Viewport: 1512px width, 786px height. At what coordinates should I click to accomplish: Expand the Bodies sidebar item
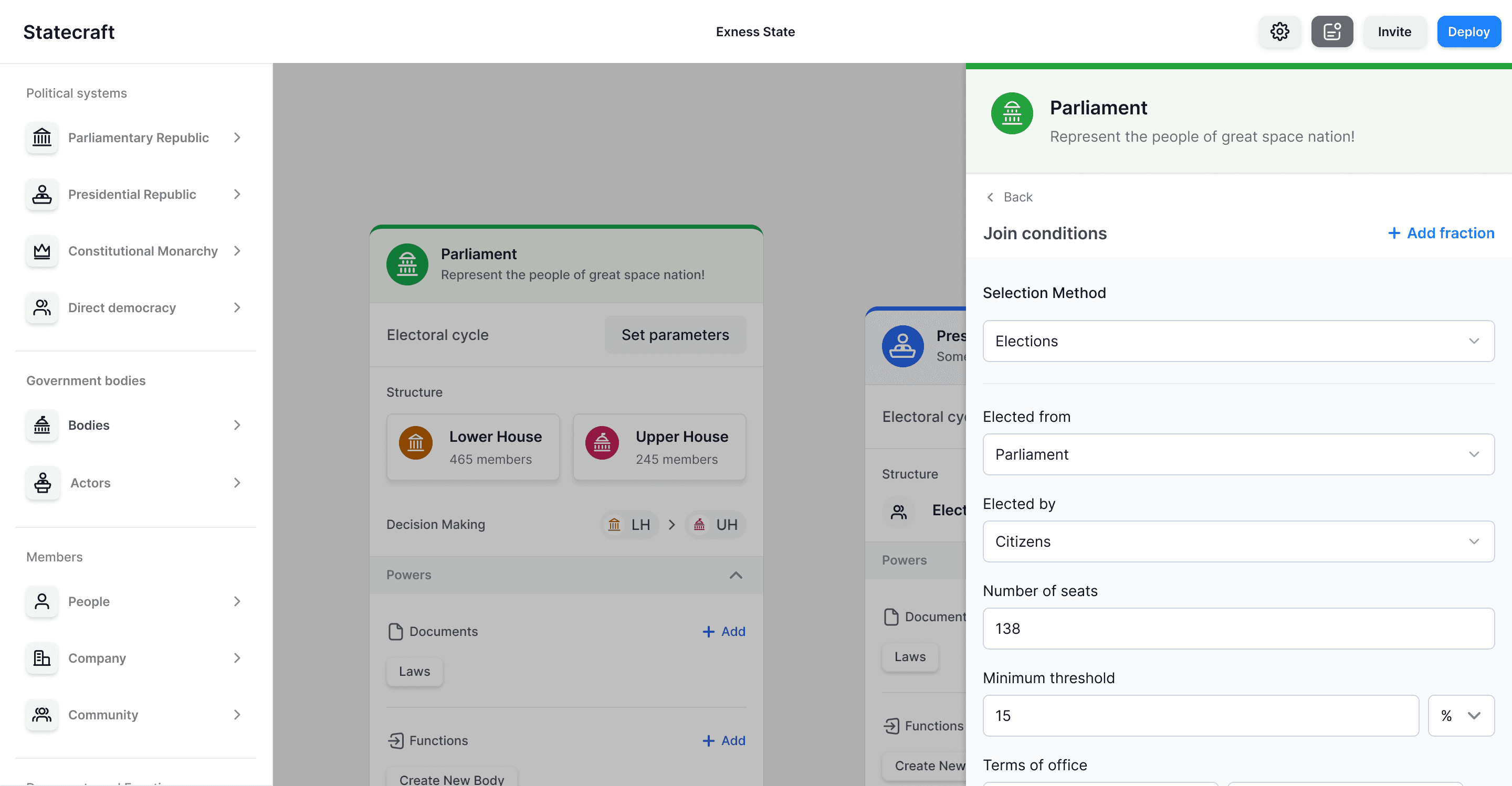pyautogui.click(x=237, y=425)
